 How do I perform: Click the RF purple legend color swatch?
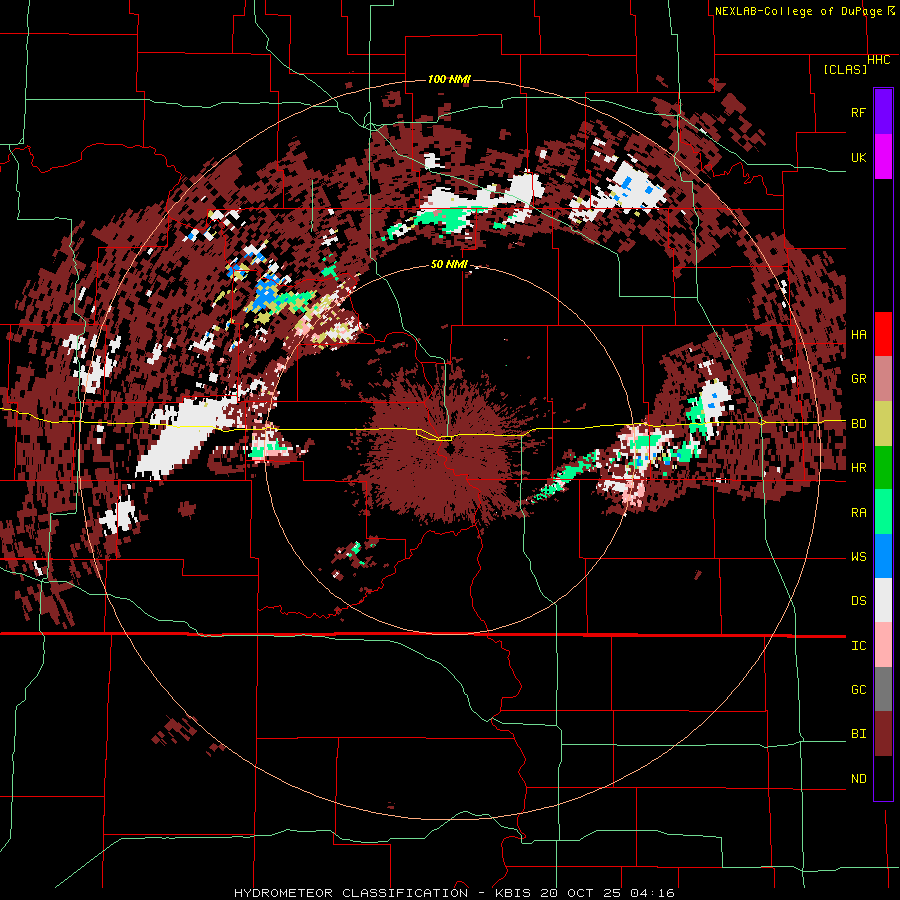tap(883, 111)
